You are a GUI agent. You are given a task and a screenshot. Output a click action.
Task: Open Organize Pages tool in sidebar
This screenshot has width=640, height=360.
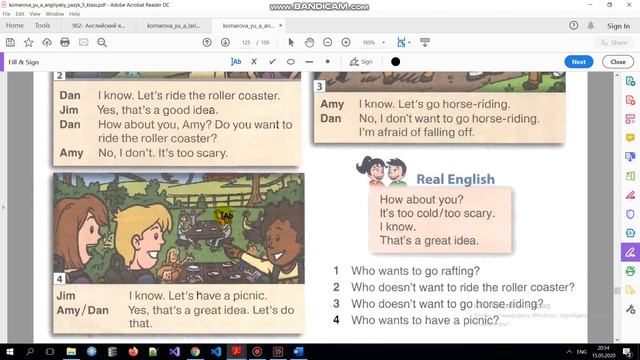click(x=631, y=119)
